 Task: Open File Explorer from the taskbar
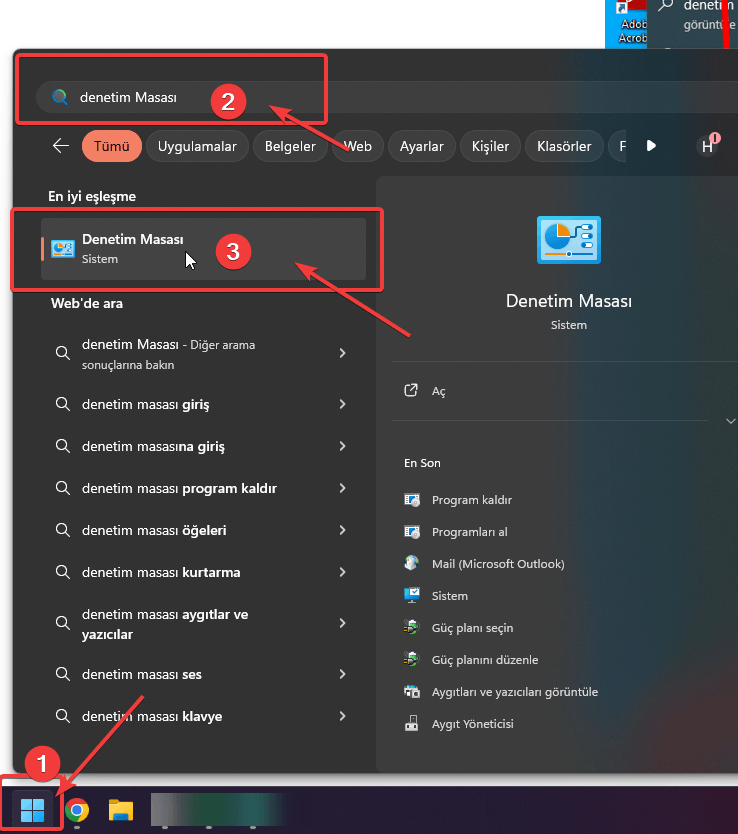pos(121,810)
